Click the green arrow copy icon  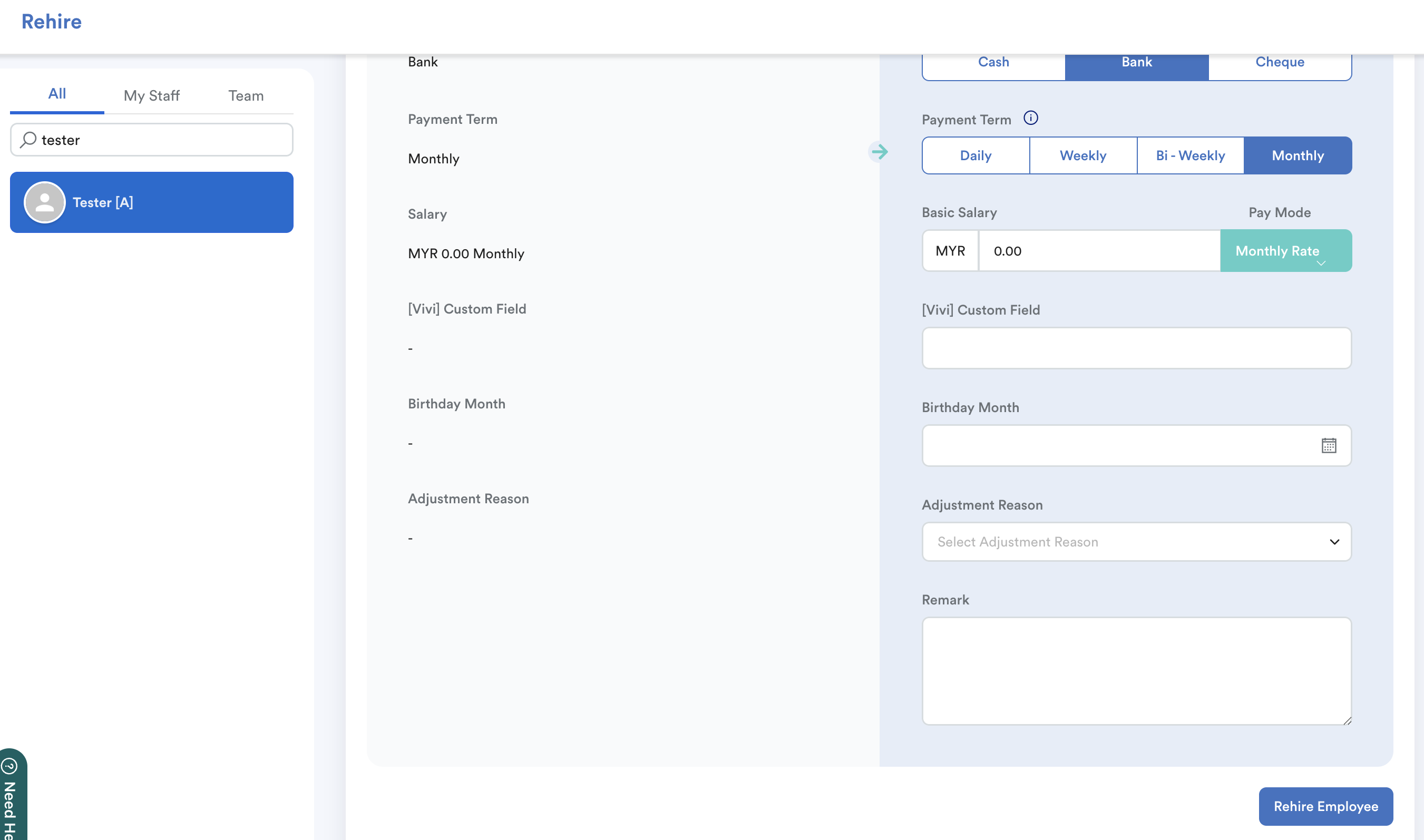tap(879, 152)
